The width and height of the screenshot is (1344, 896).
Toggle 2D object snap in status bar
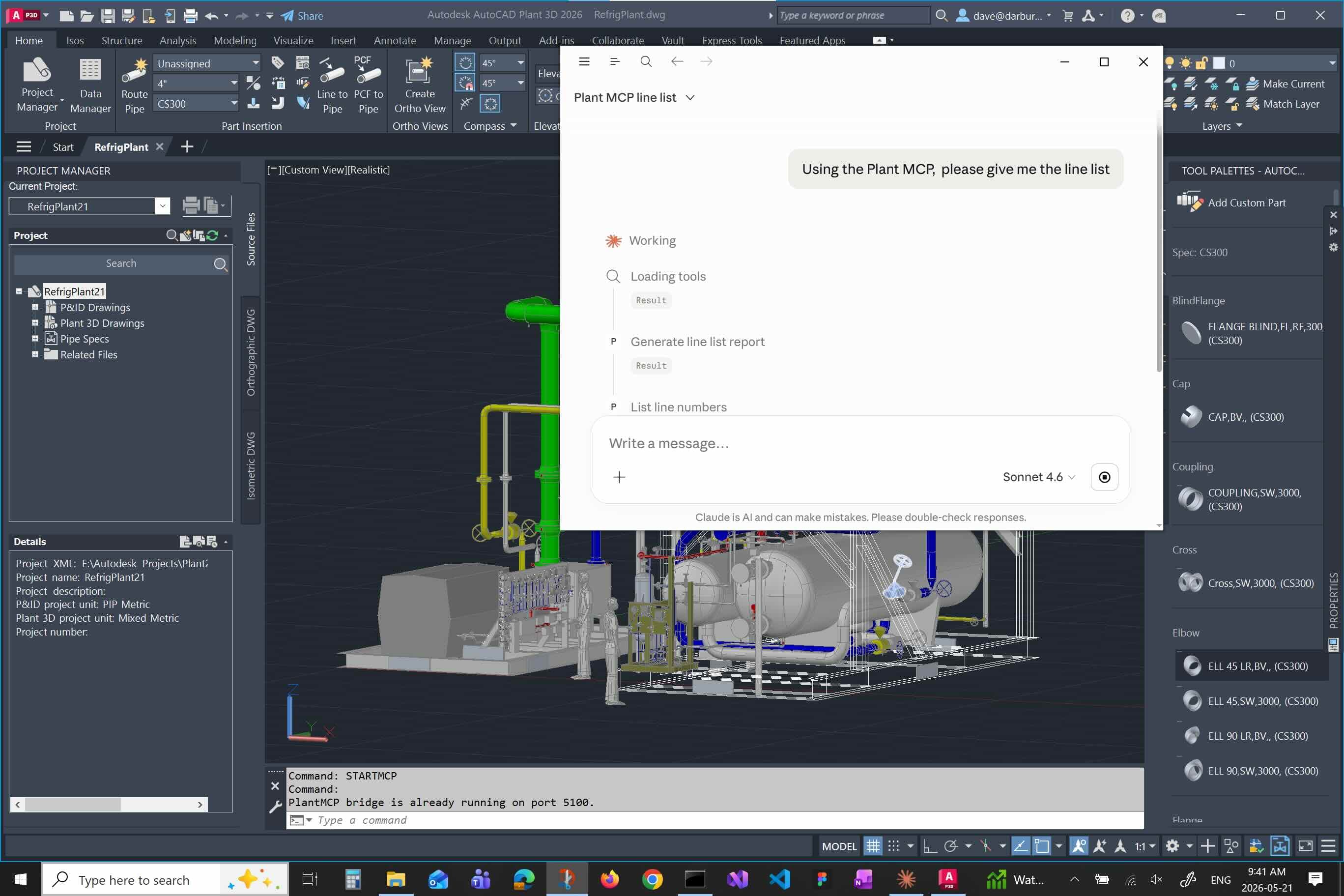(x=1042, y=846)
